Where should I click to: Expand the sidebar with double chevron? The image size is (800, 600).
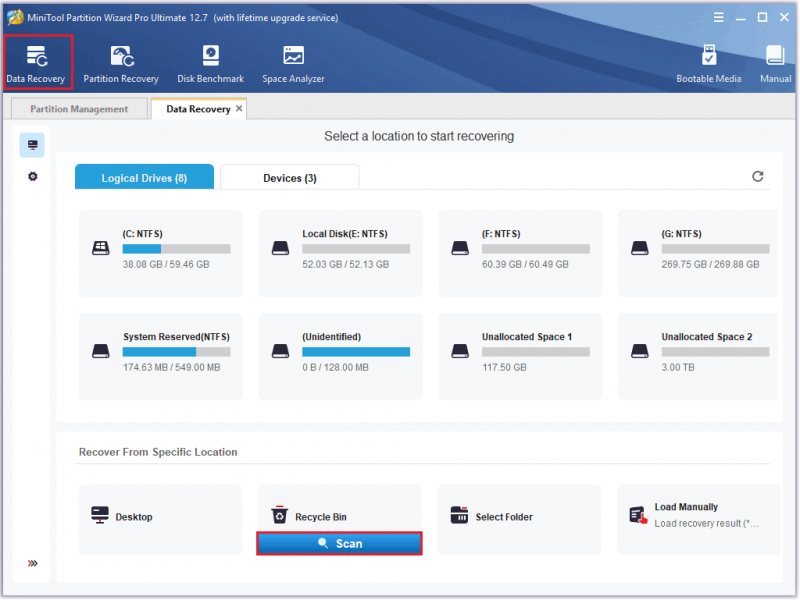click(x=33, y=563)
